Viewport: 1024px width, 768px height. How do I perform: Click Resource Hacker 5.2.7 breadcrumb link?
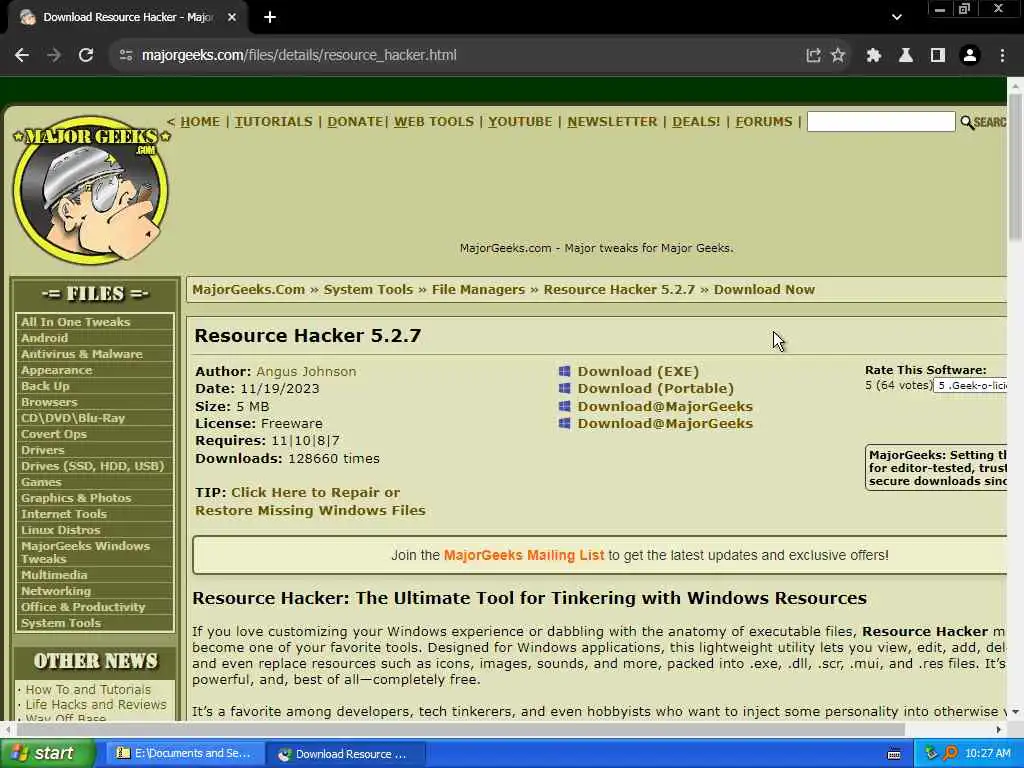619,289
